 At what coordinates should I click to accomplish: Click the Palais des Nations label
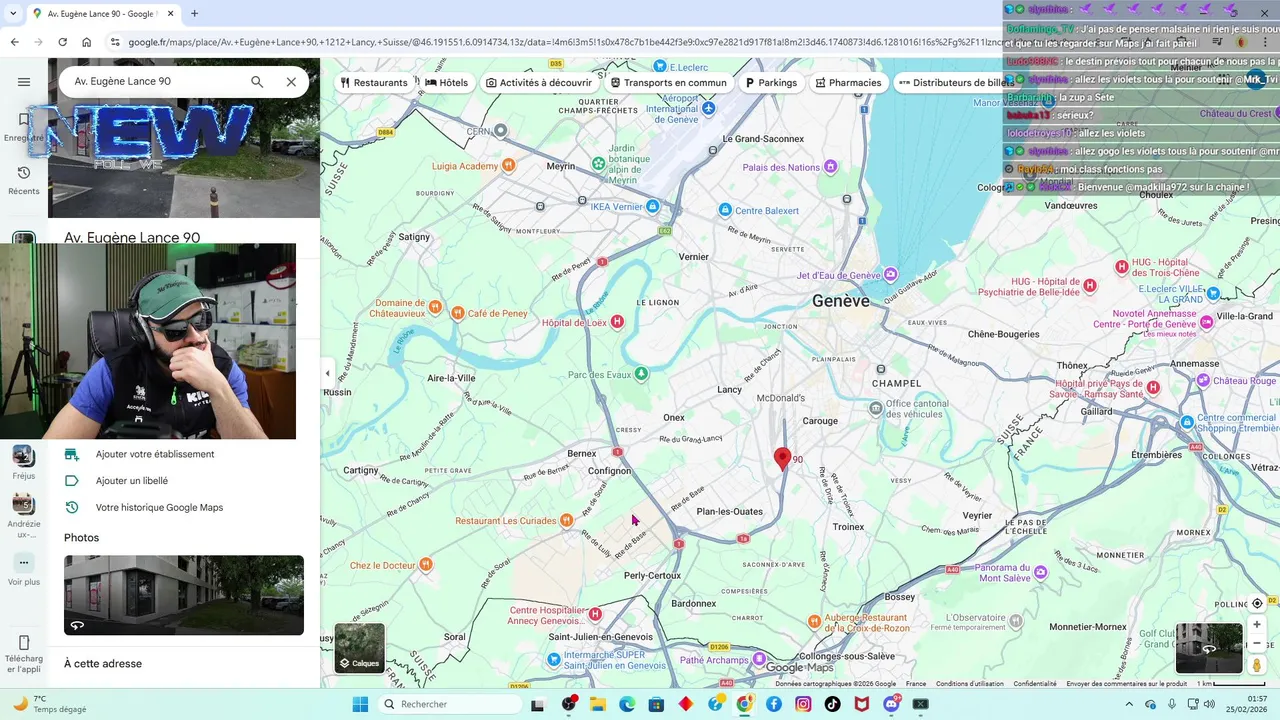coord(781,167)
